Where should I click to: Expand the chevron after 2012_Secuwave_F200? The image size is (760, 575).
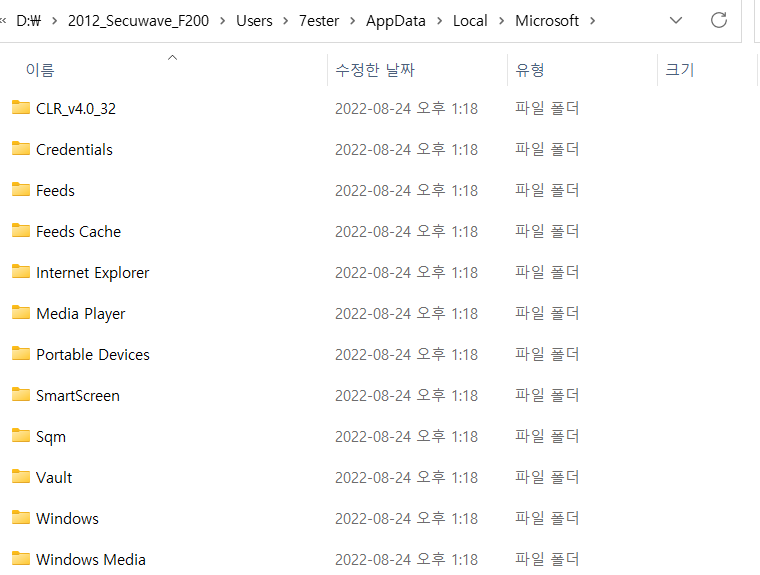tap(222, 21)
